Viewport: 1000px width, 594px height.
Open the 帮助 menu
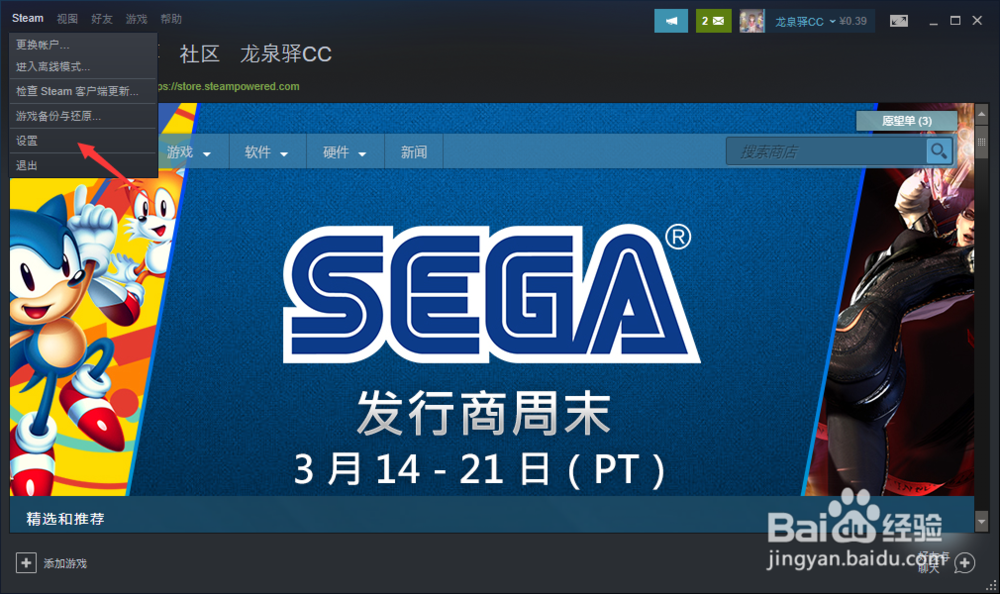click(171, 19)
